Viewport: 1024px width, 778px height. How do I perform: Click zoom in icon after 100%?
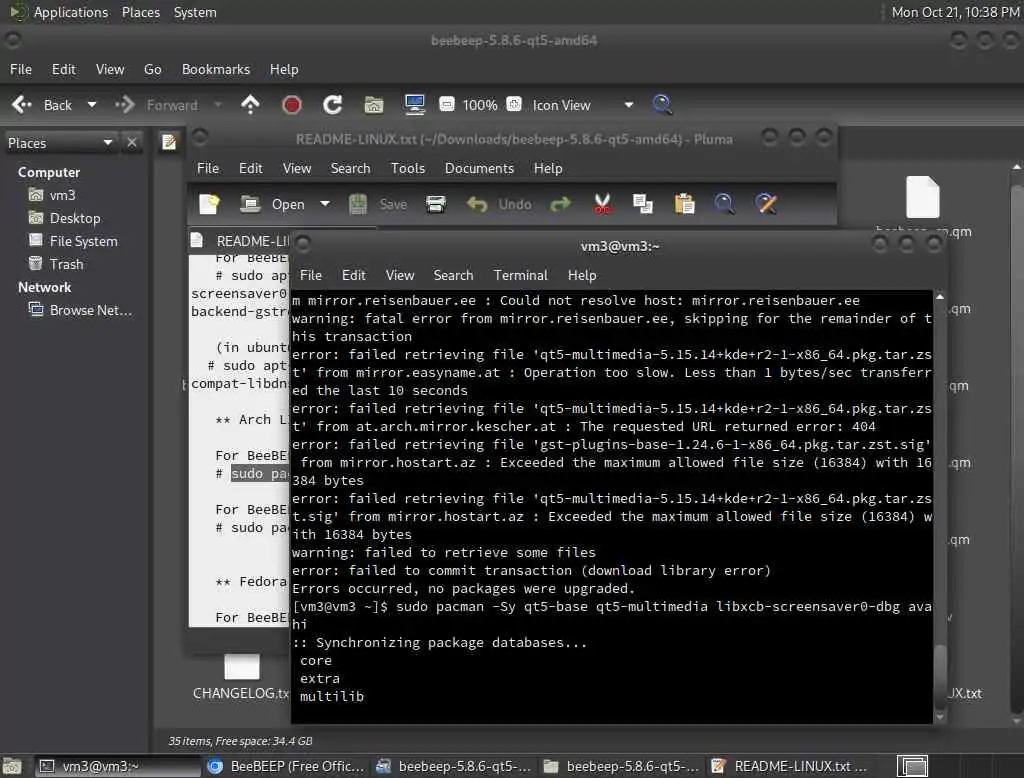pyautogui.click(x=515, y=105)
